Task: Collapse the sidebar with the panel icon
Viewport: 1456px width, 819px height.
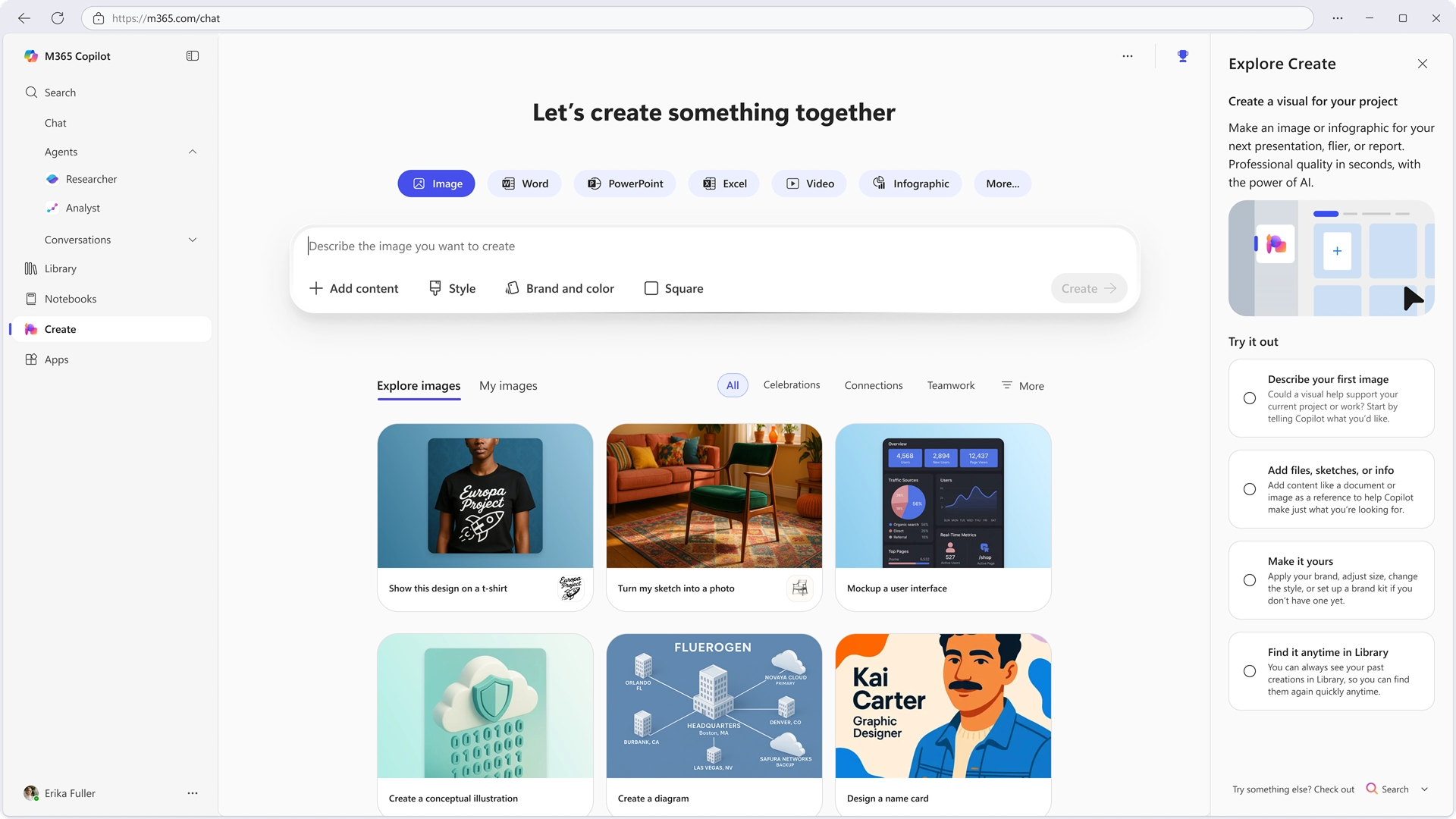Action: (192, 55)
